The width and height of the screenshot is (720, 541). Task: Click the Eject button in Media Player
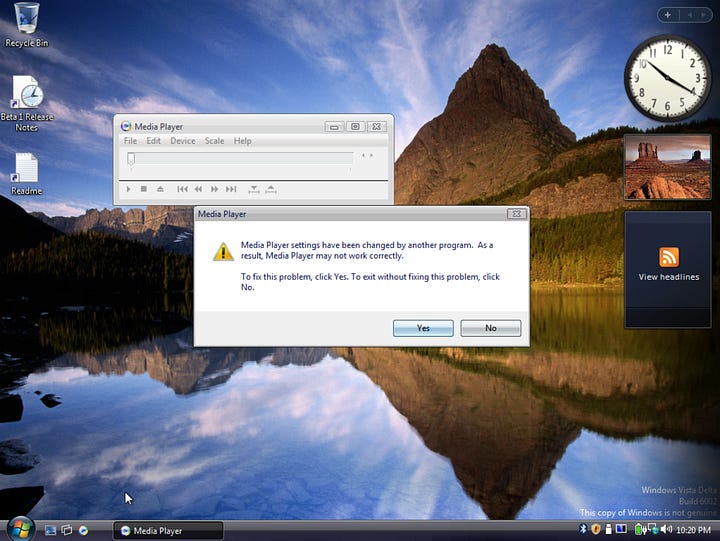[160, 189]
